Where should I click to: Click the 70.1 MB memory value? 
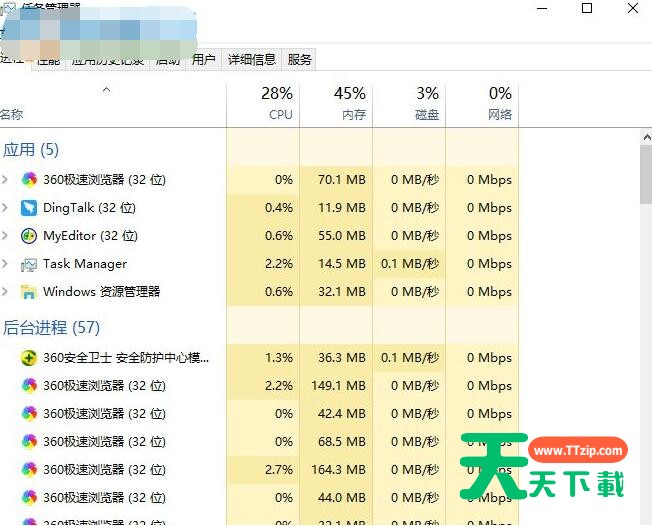342,180
